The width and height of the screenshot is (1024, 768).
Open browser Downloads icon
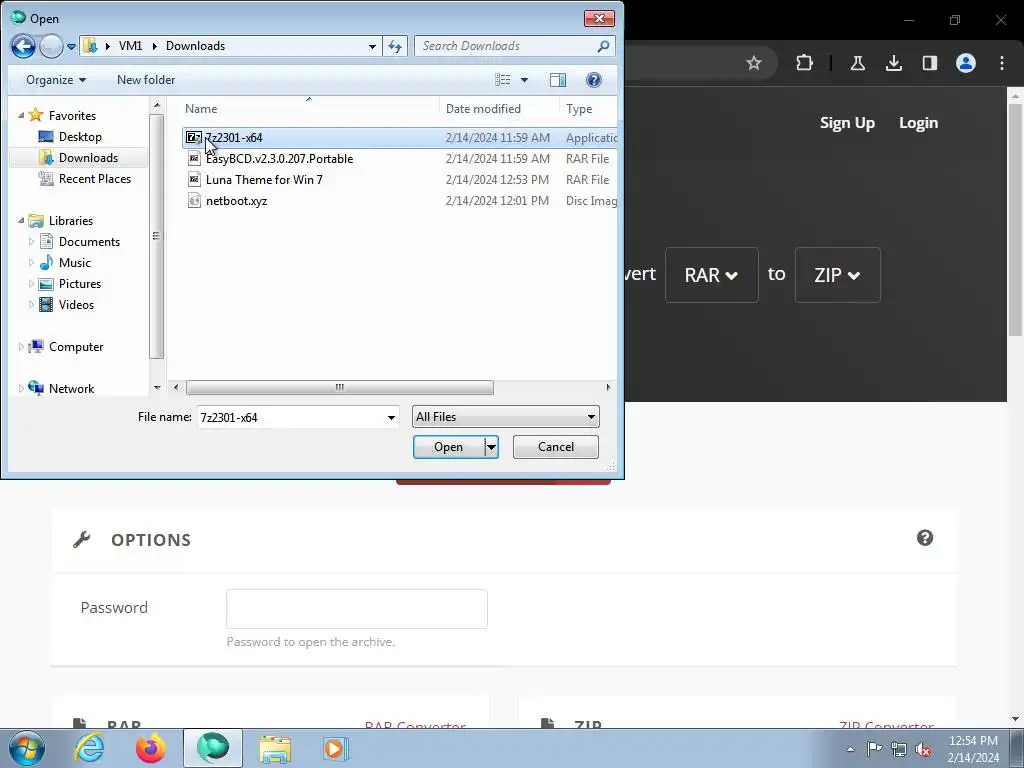(893, 63)
